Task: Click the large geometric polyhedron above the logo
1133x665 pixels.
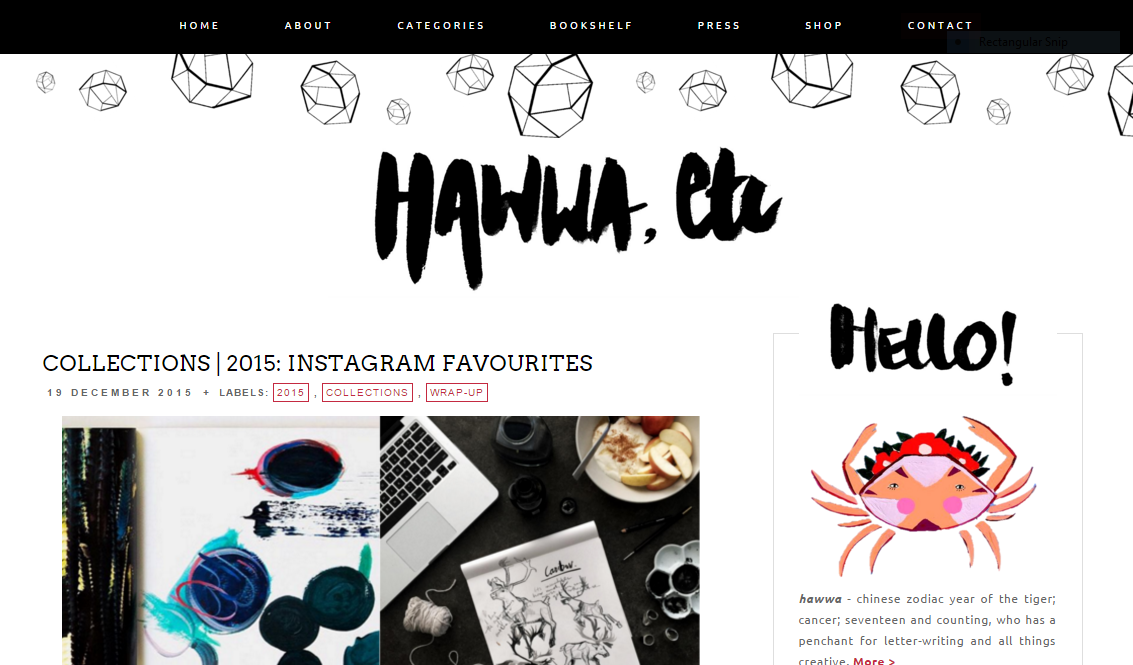Action: click(550, 95)
